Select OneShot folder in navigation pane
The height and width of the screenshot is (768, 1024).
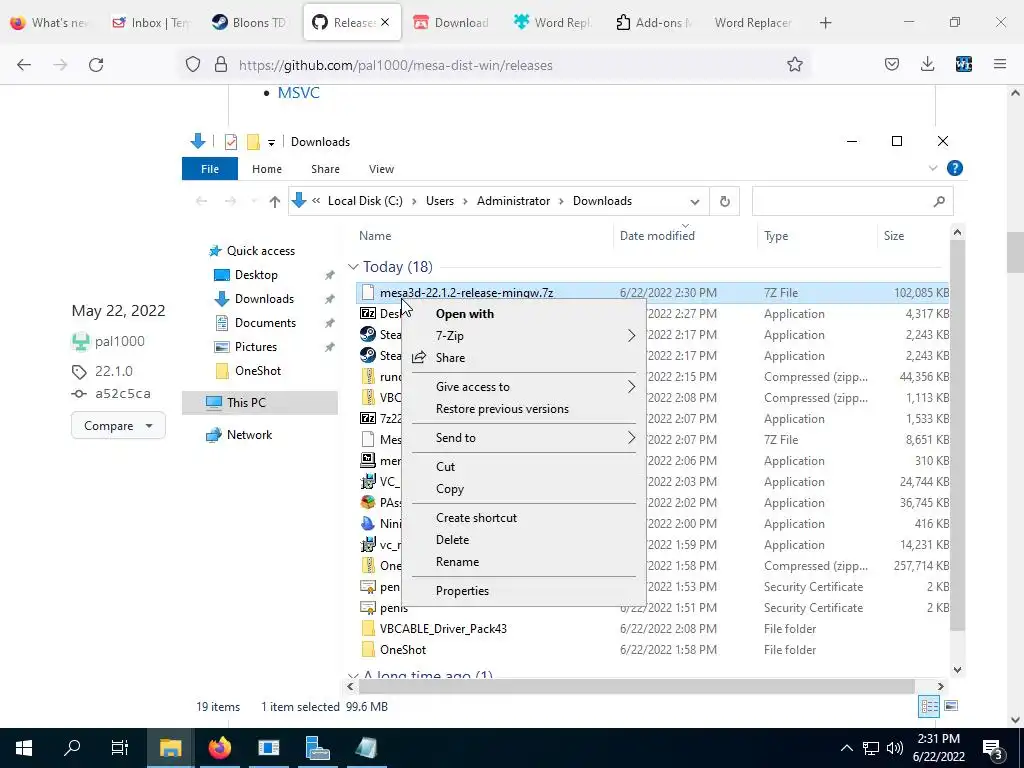258,371
